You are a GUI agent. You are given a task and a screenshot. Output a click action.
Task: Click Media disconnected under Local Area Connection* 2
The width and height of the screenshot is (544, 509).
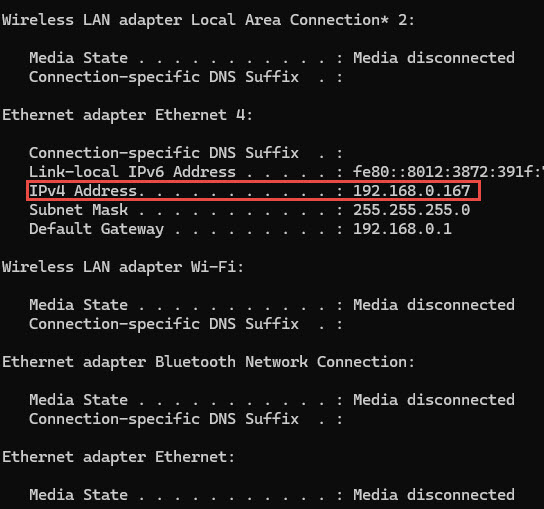point(434,58)
